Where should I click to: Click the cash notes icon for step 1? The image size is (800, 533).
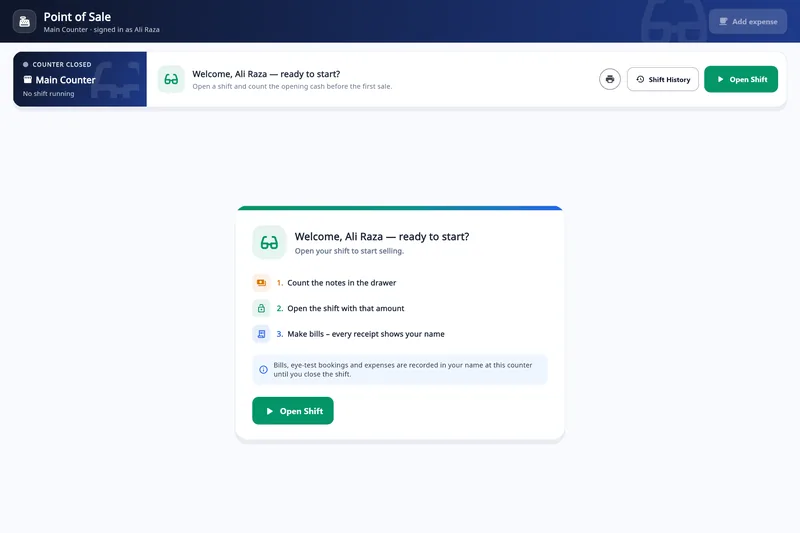click(x=261, y=283)
